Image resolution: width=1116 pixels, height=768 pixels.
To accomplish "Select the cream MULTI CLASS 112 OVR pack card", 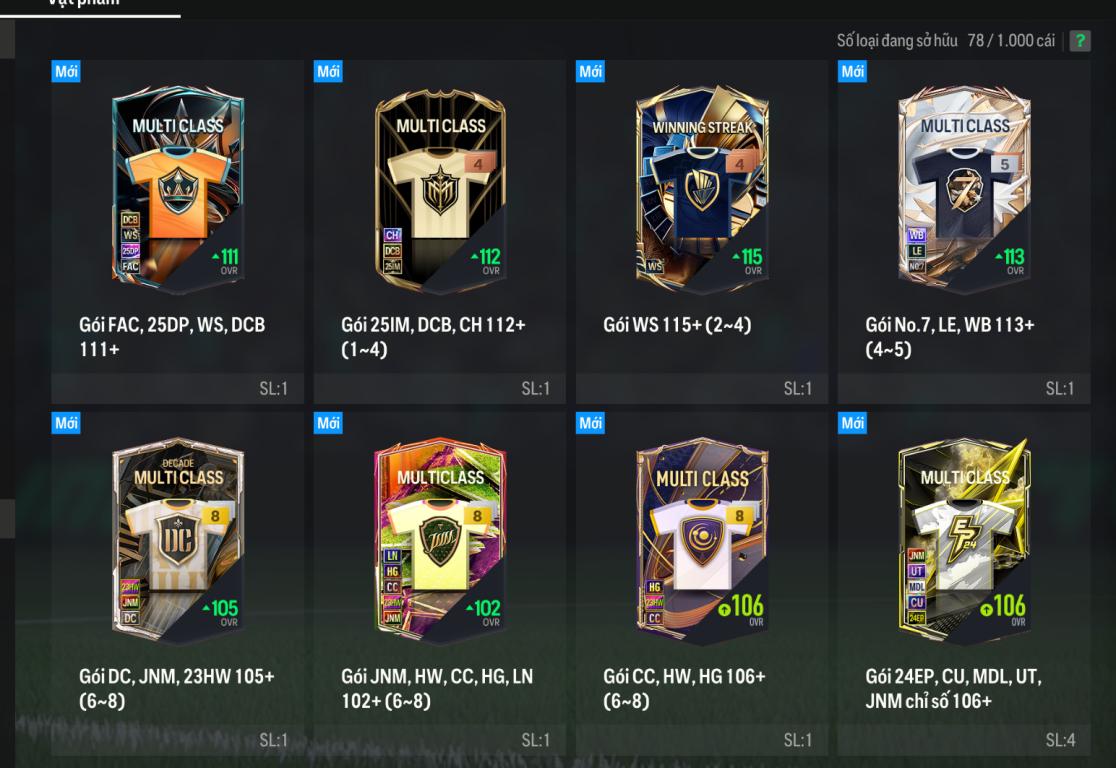I will [x=441, y=189].
